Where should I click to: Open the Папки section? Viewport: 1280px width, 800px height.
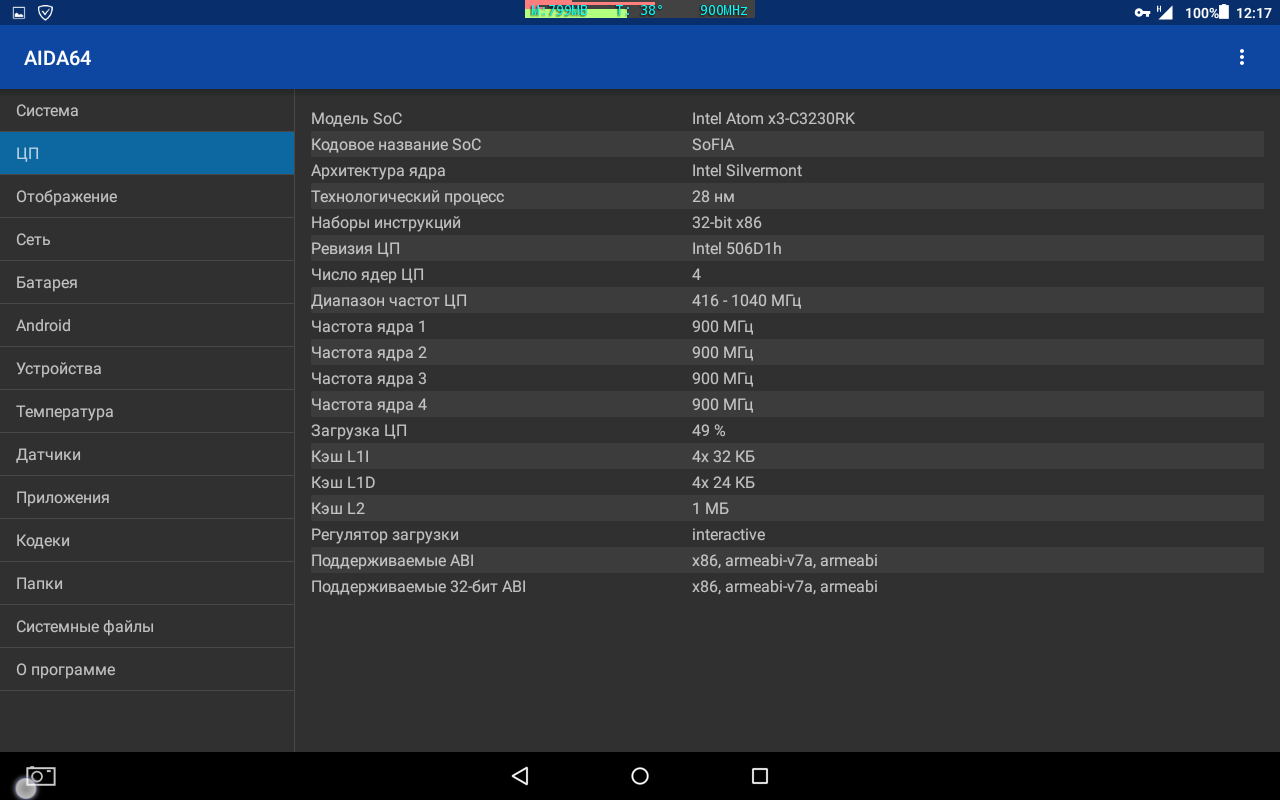(x=147, y=584)
